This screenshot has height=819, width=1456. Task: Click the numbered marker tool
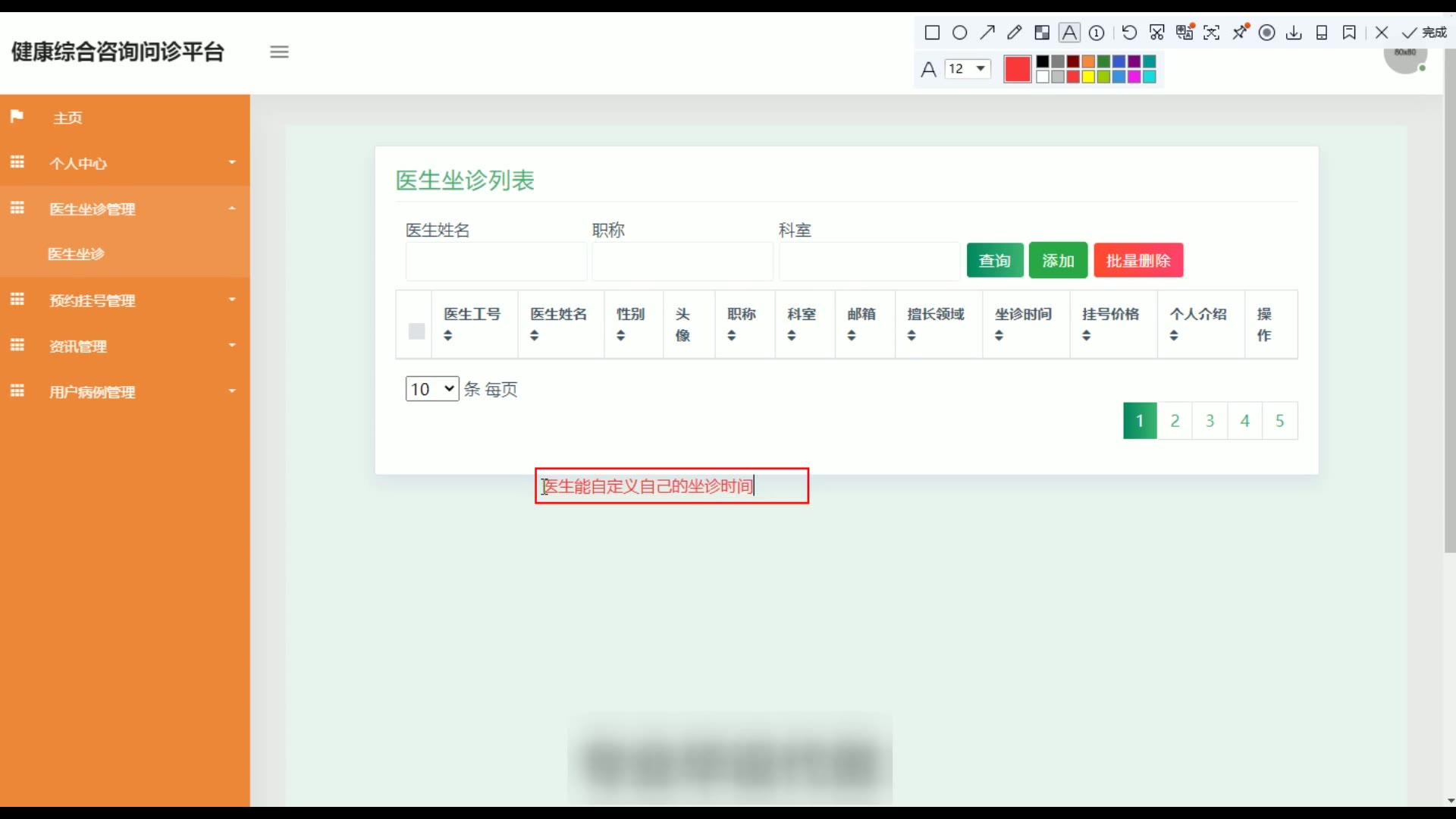[1097, 33]
